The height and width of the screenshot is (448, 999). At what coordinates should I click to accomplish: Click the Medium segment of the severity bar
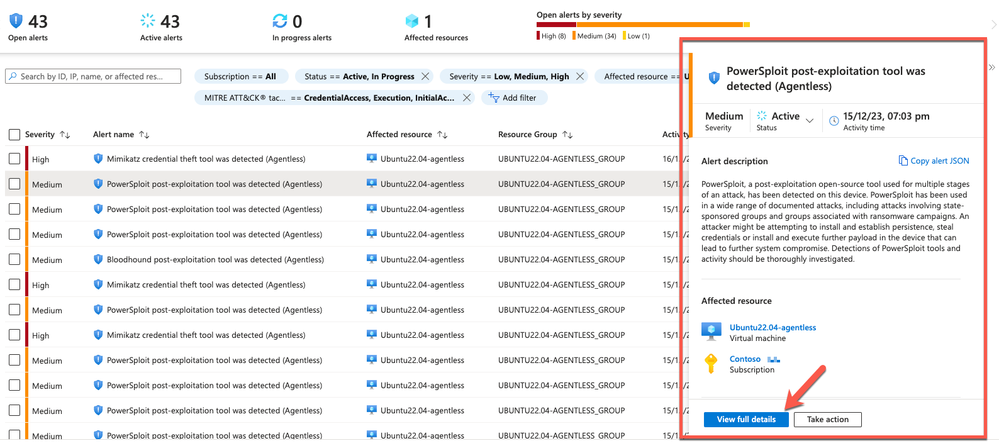pos(659,24)
